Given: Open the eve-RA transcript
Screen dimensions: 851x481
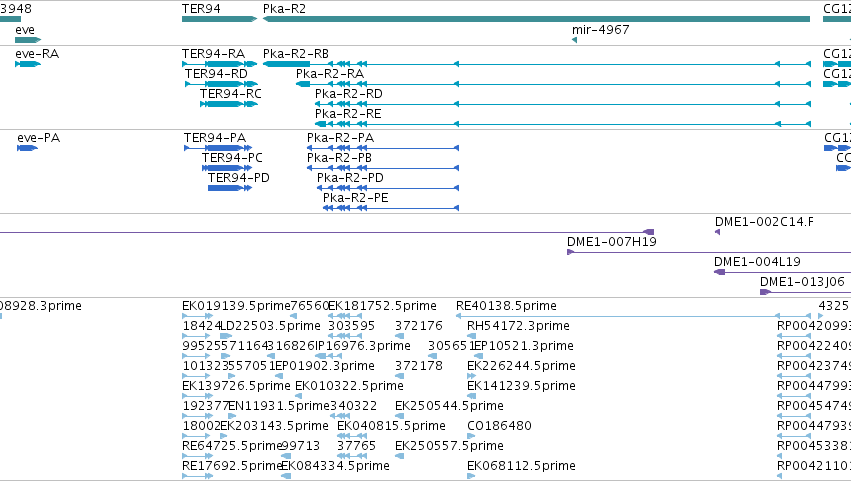Looking at the screenshot, I should [28, 64].
